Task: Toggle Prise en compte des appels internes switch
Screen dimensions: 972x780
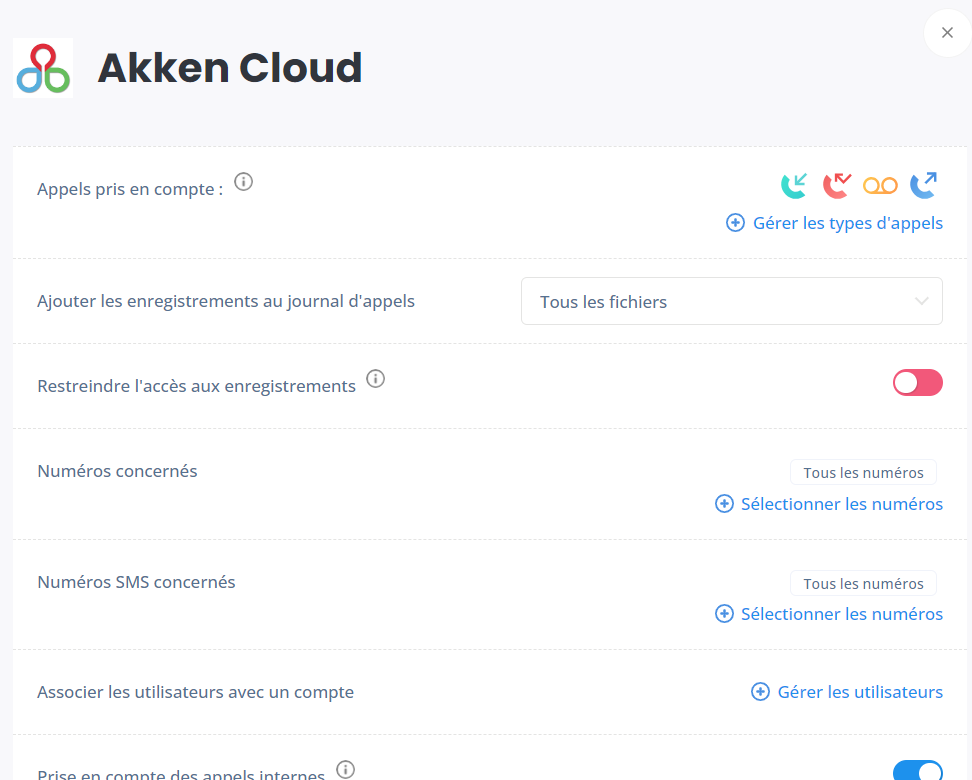Action: pos(917,770)
